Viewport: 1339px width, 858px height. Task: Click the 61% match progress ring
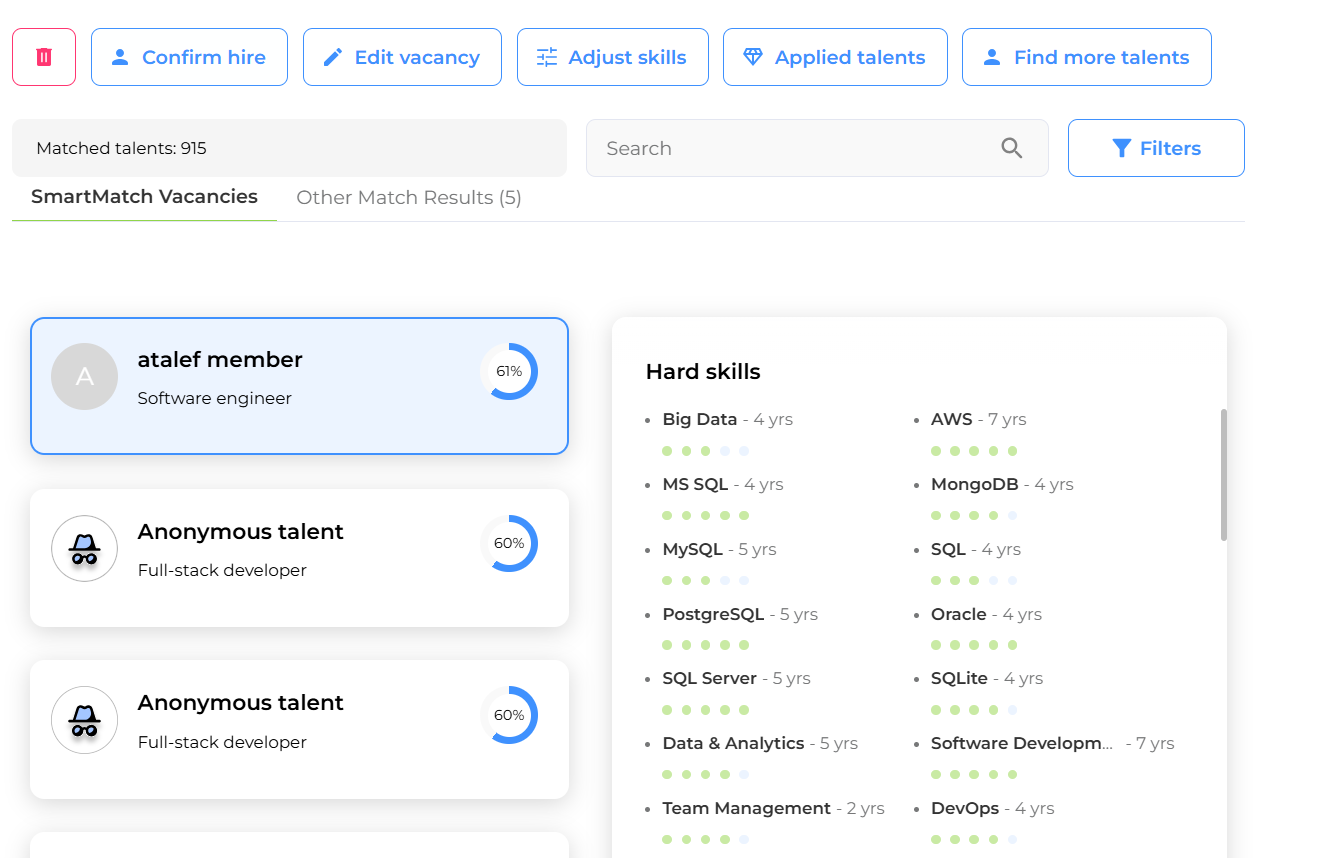tap(509, 371)
